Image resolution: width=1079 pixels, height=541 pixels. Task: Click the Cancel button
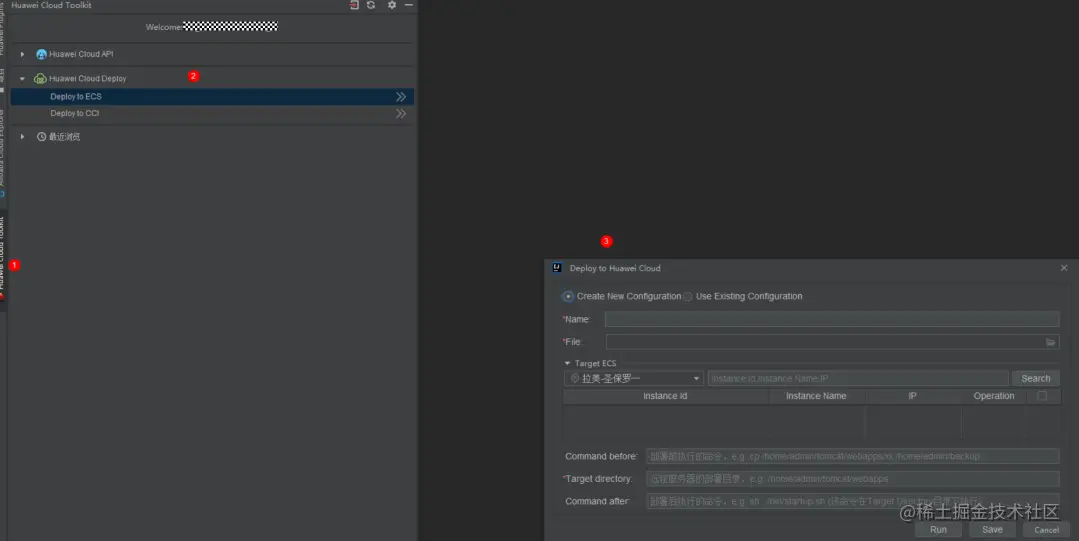pyautogui.click(x=1046, y=529)
